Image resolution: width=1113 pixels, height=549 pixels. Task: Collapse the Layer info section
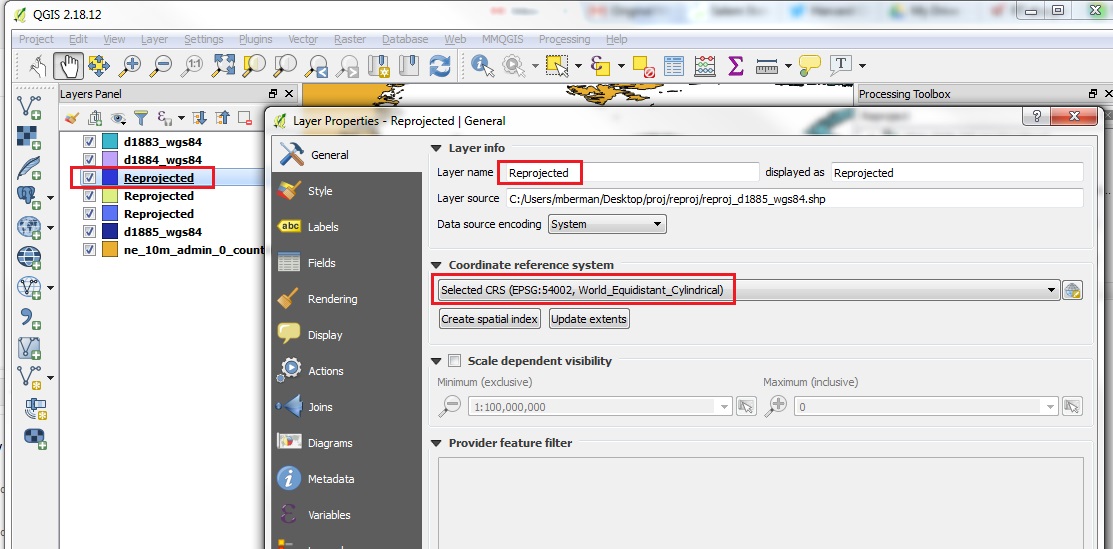pyautogui.click(x=437, y=148)
